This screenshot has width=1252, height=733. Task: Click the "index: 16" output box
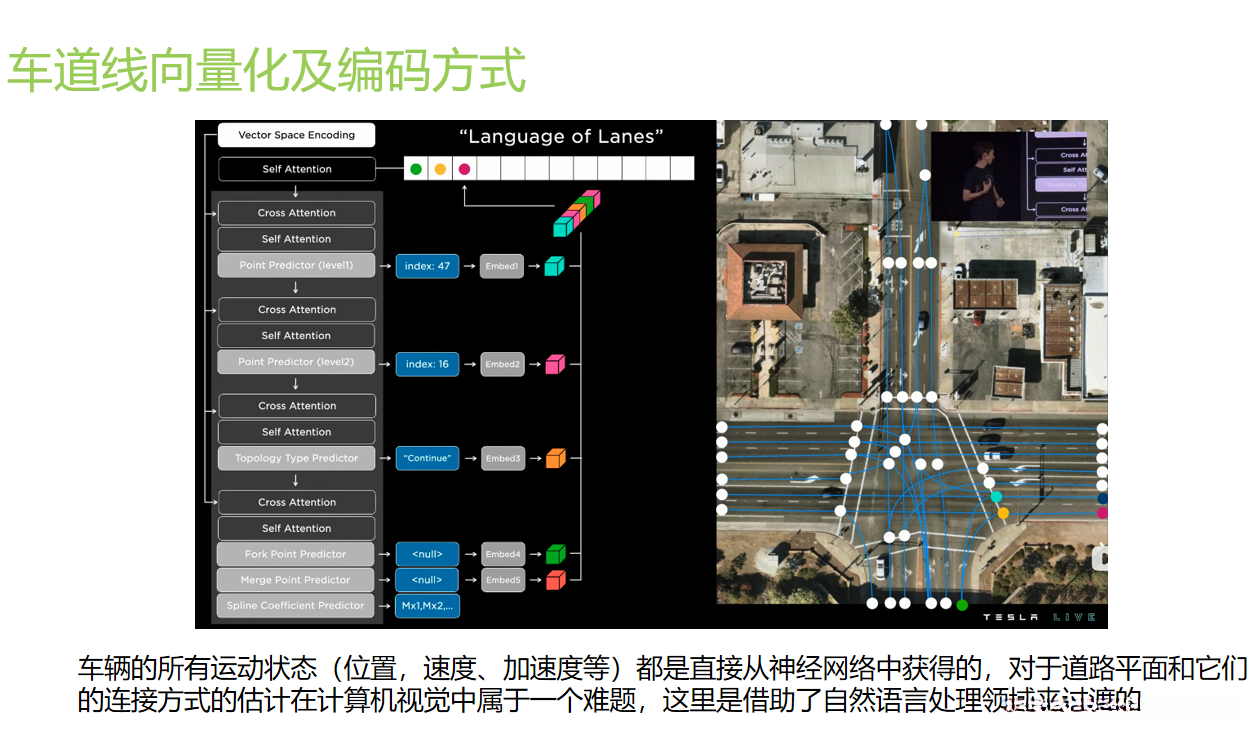427,364
